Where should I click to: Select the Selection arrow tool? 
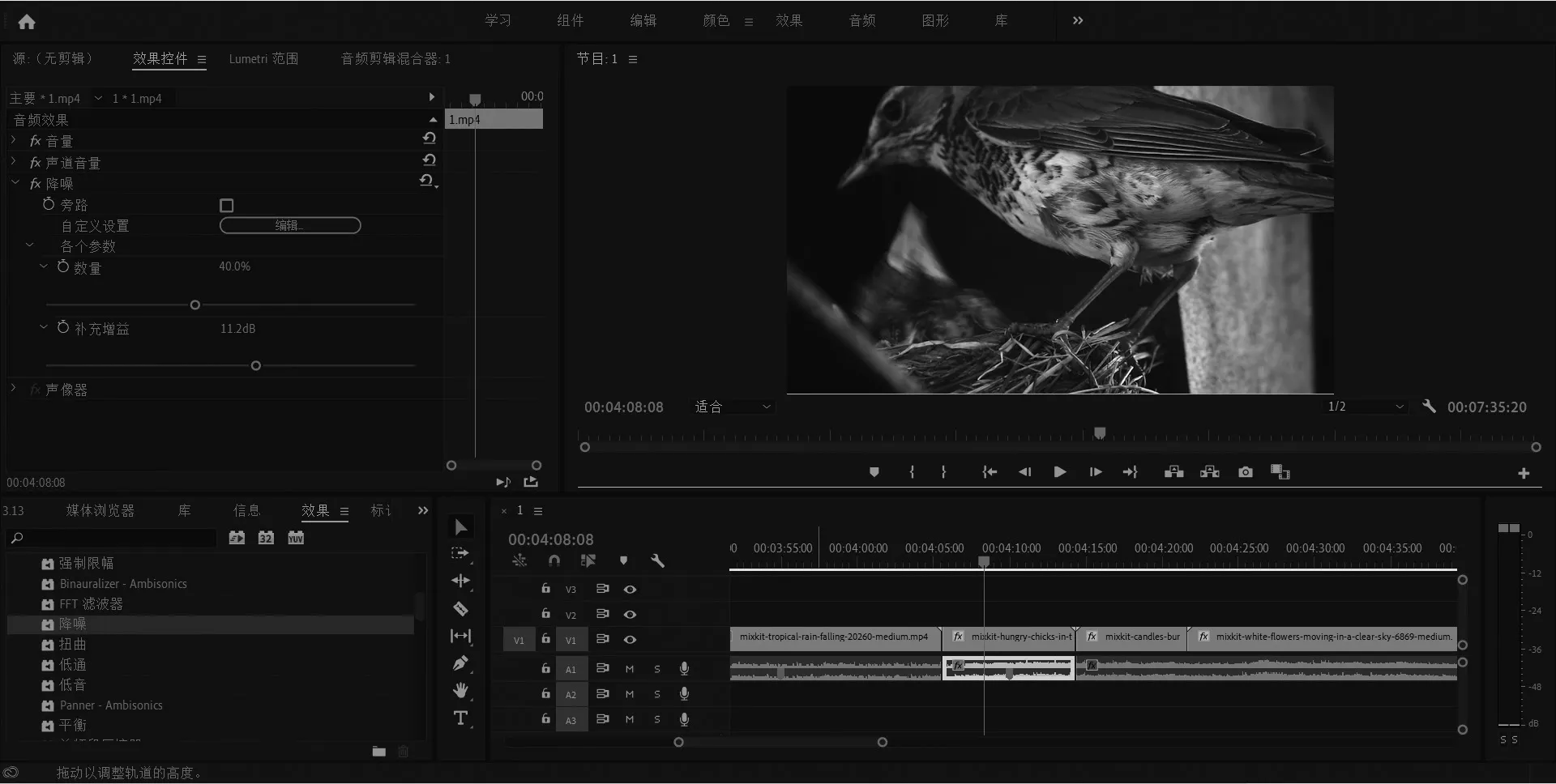[x=461, y=527]
